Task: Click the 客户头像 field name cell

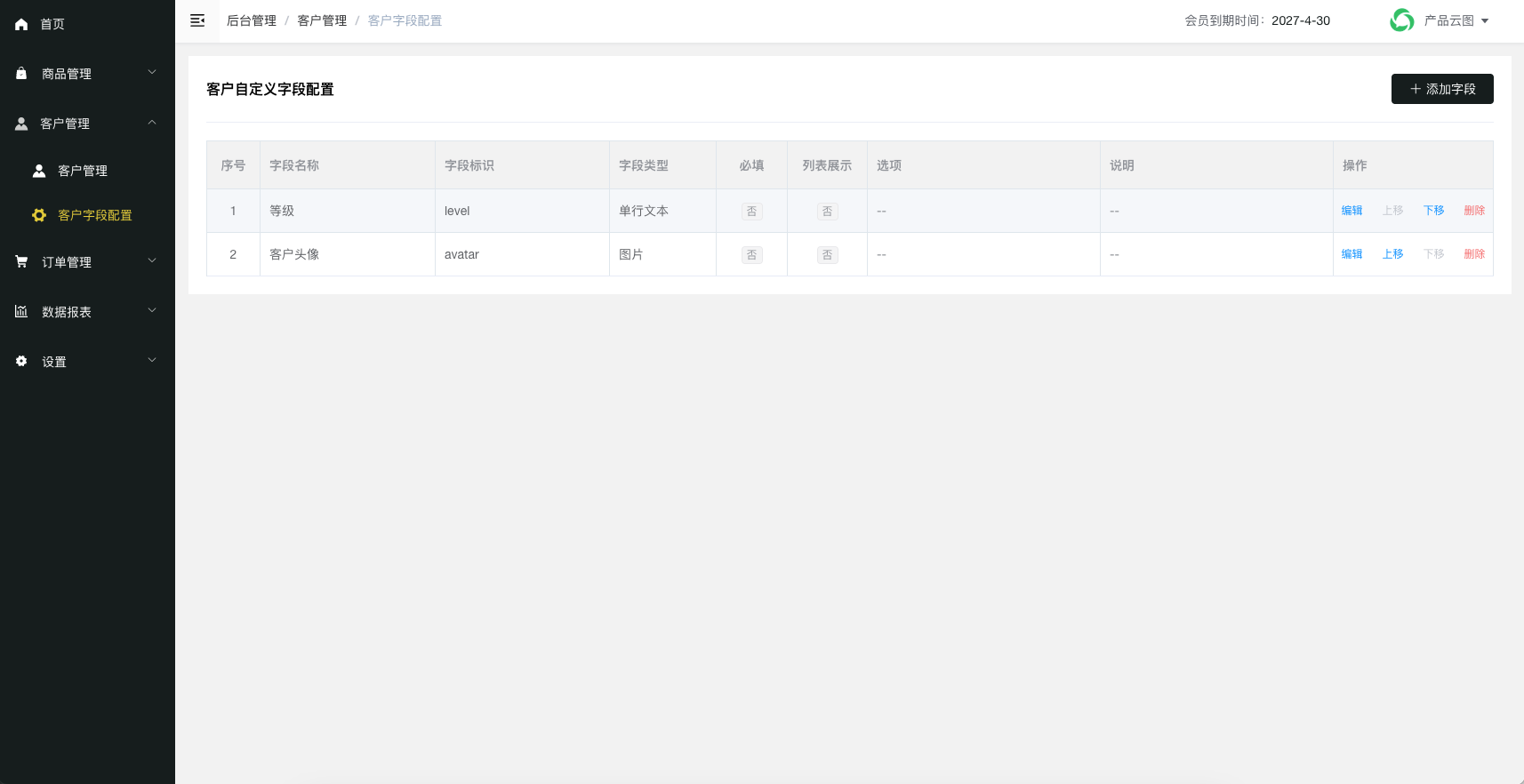Action: 348,254
